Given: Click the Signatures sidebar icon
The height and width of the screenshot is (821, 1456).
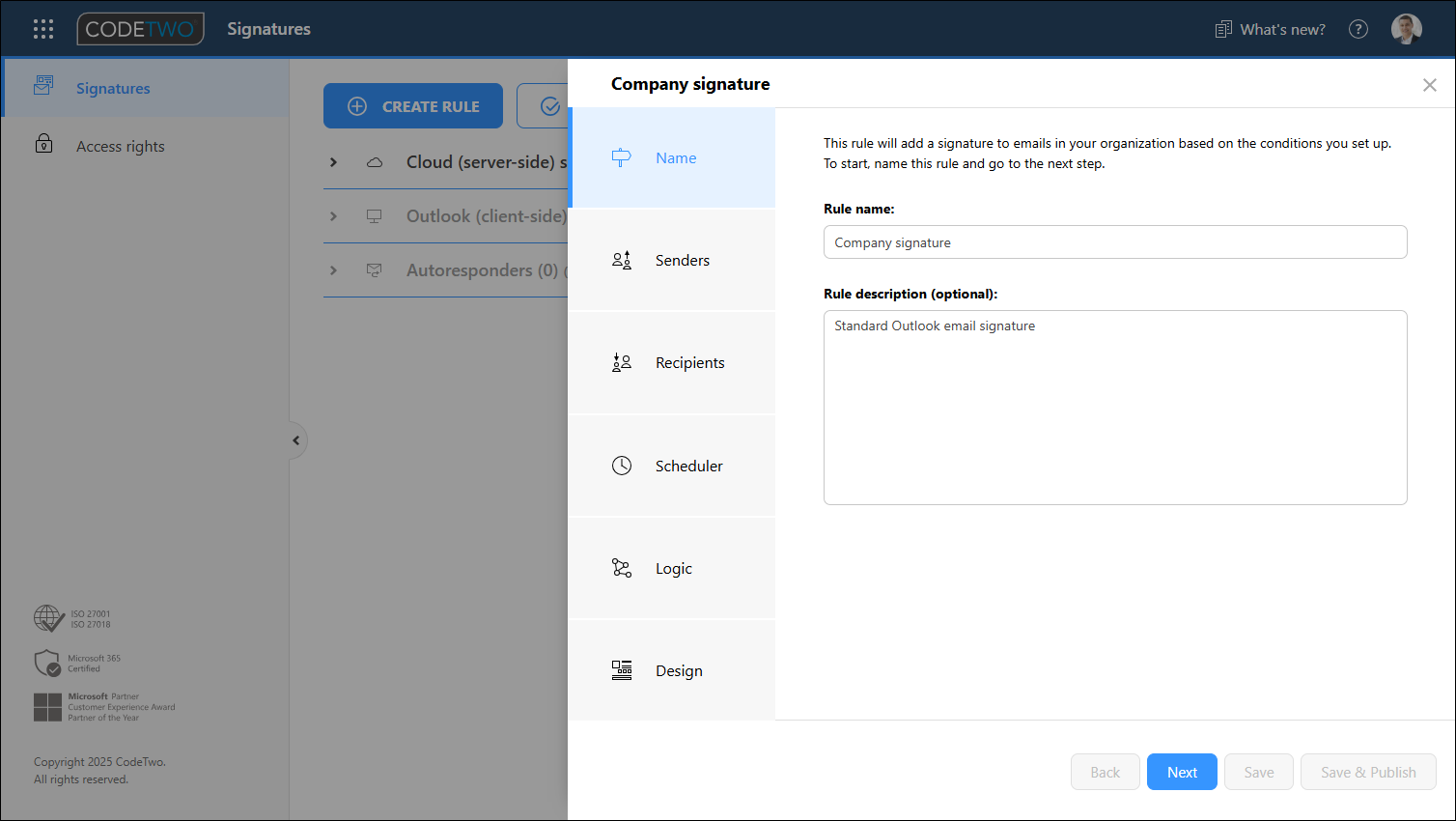Looking at the screenshot, I should (43, 86).
